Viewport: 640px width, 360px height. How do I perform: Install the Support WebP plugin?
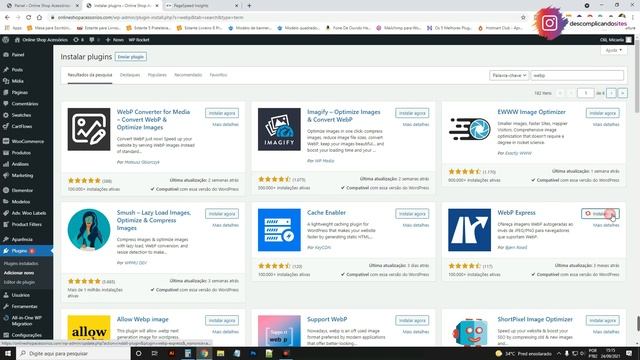(412, 320)
